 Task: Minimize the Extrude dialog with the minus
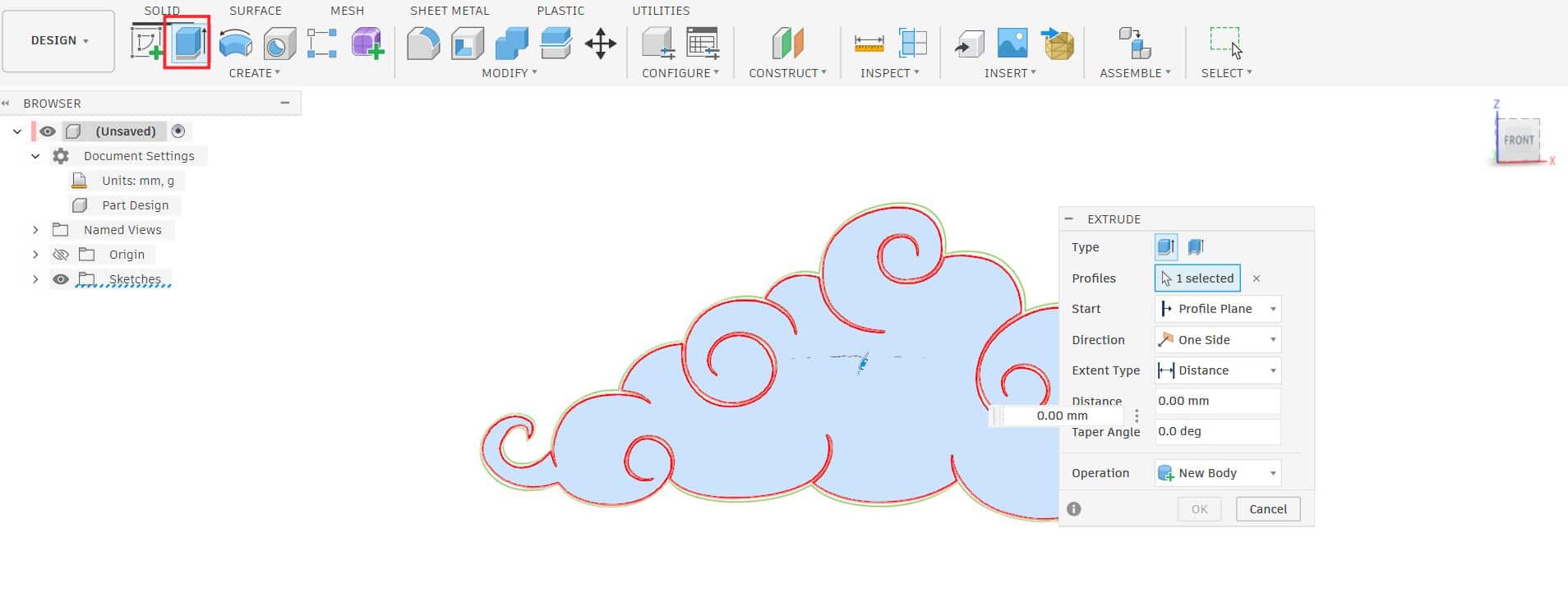[1068, 219]
